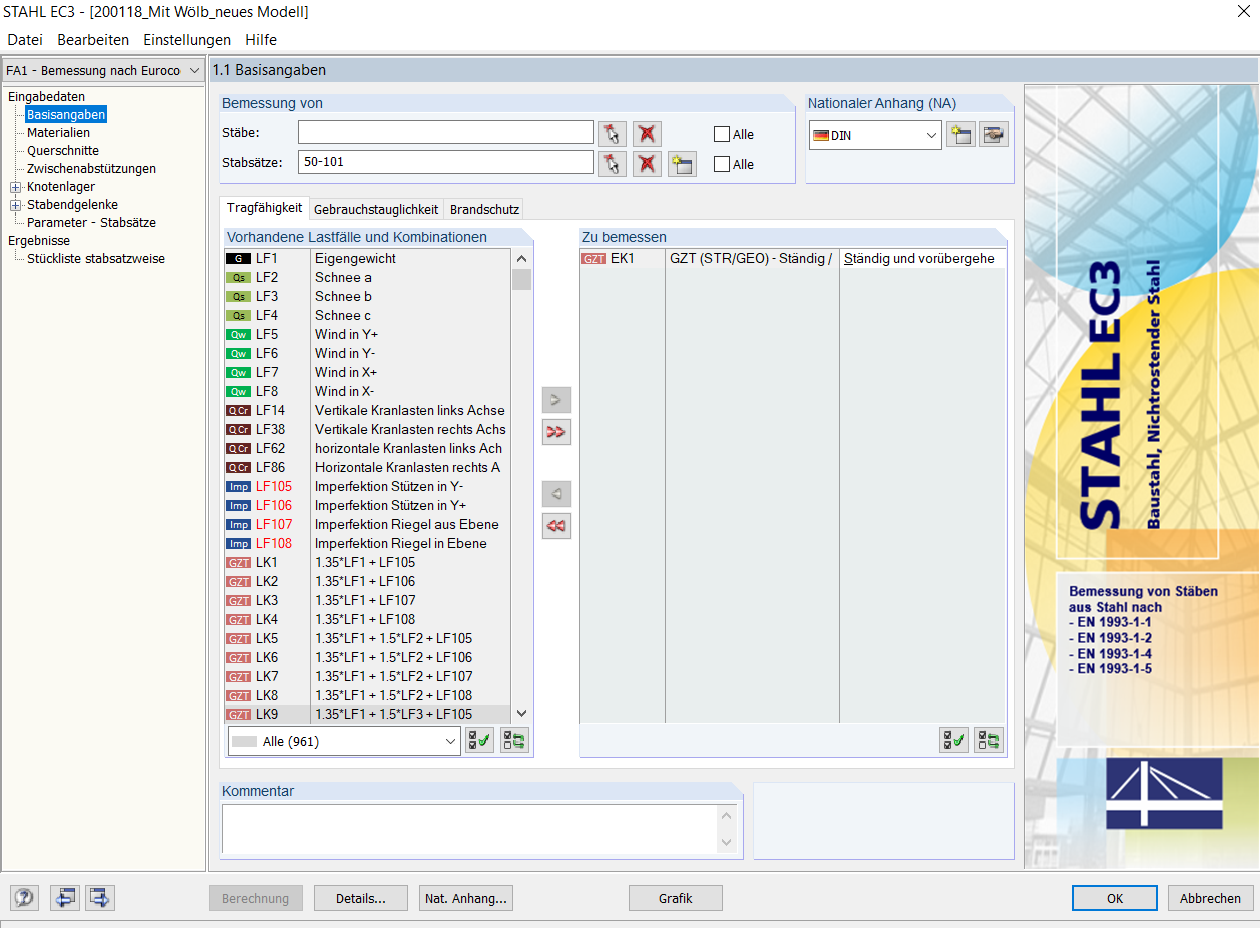The width and height of the screenshot is (1260, 928).
Task: Go to the next input window icon
Action: pyautogui.click(x=100, y=898)
